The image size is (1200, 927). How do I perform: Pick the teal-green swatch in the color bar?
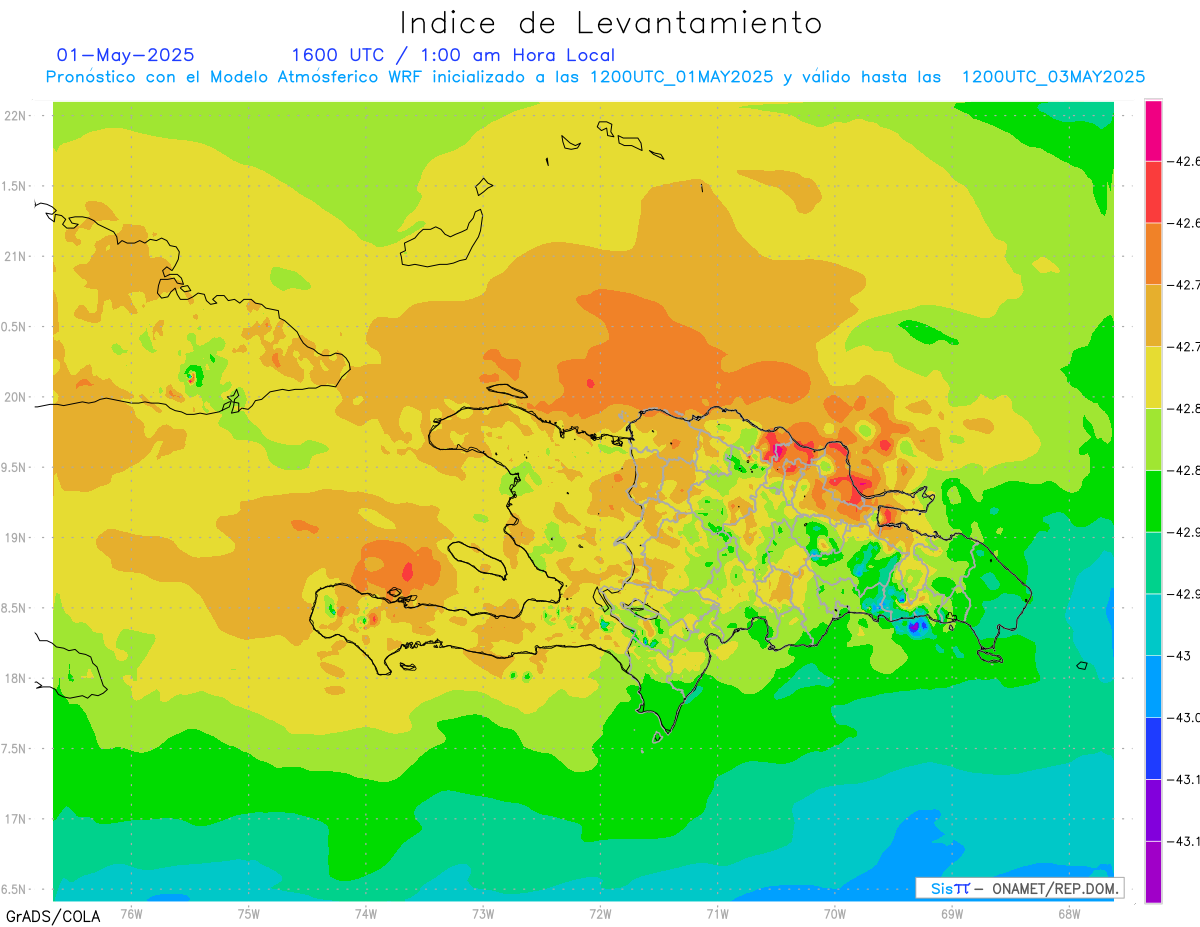point(1153,564)
